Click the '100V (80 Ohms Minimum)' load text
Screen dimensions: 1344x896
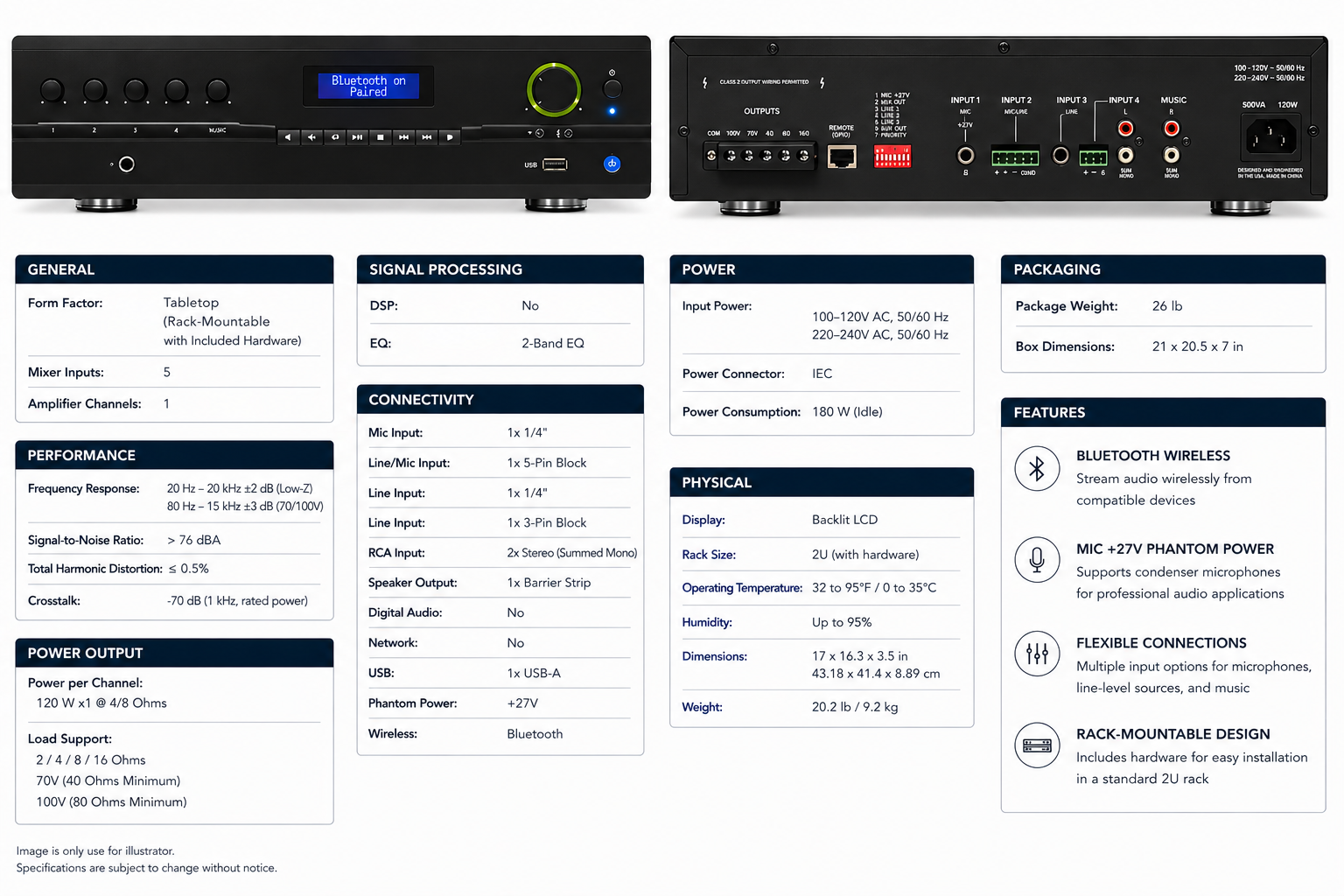pyautogui.click(x=111, y=801)
